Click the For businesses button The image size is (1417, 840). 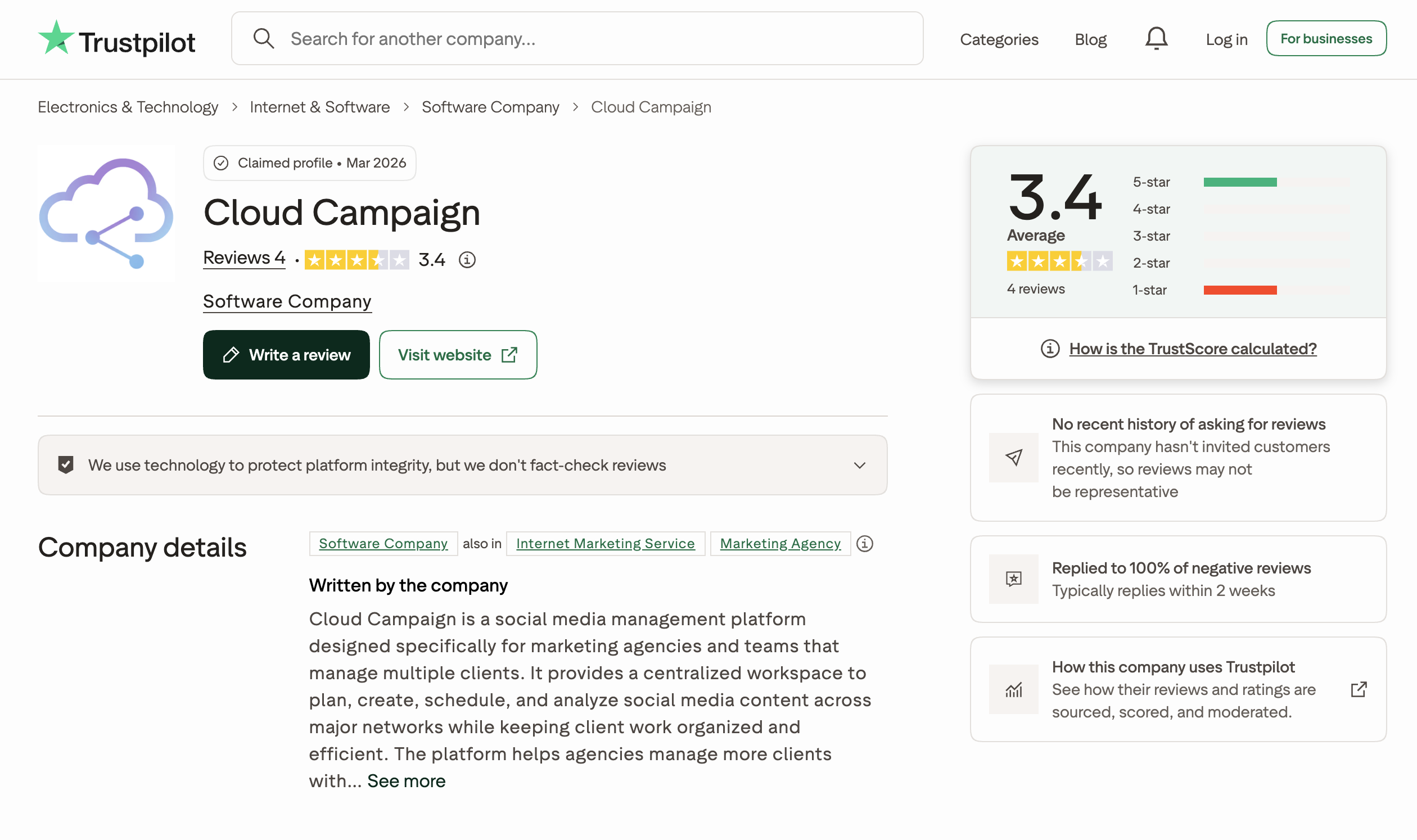tap(1326, 38)
